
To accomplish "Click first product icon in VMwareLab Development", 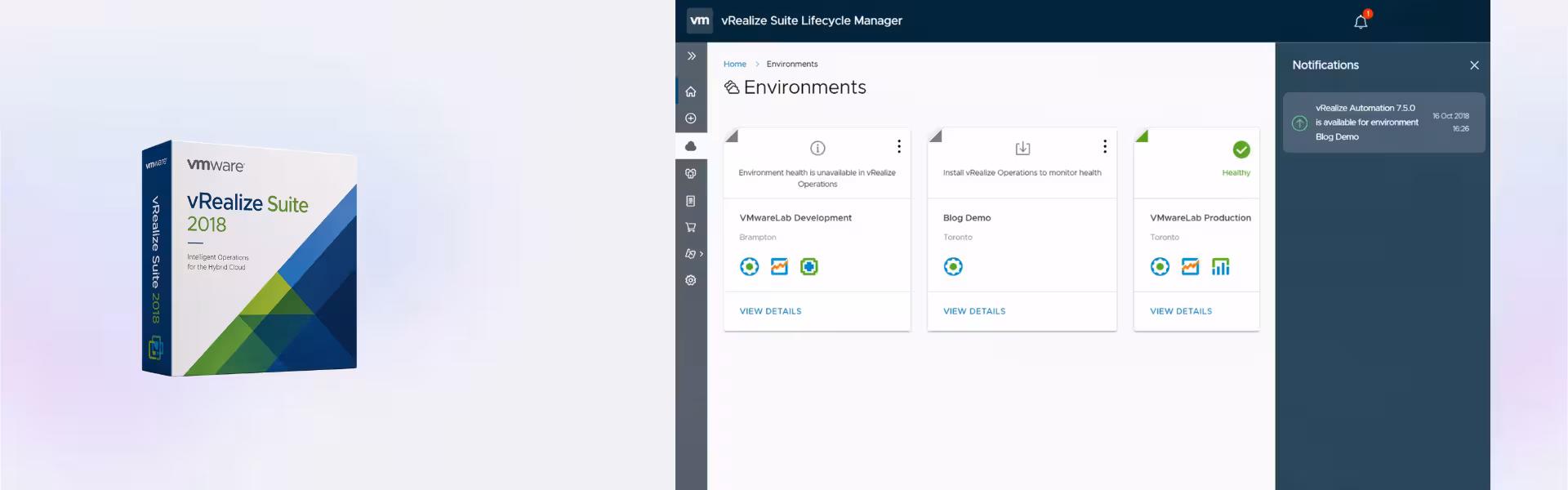I will (749, 266).
